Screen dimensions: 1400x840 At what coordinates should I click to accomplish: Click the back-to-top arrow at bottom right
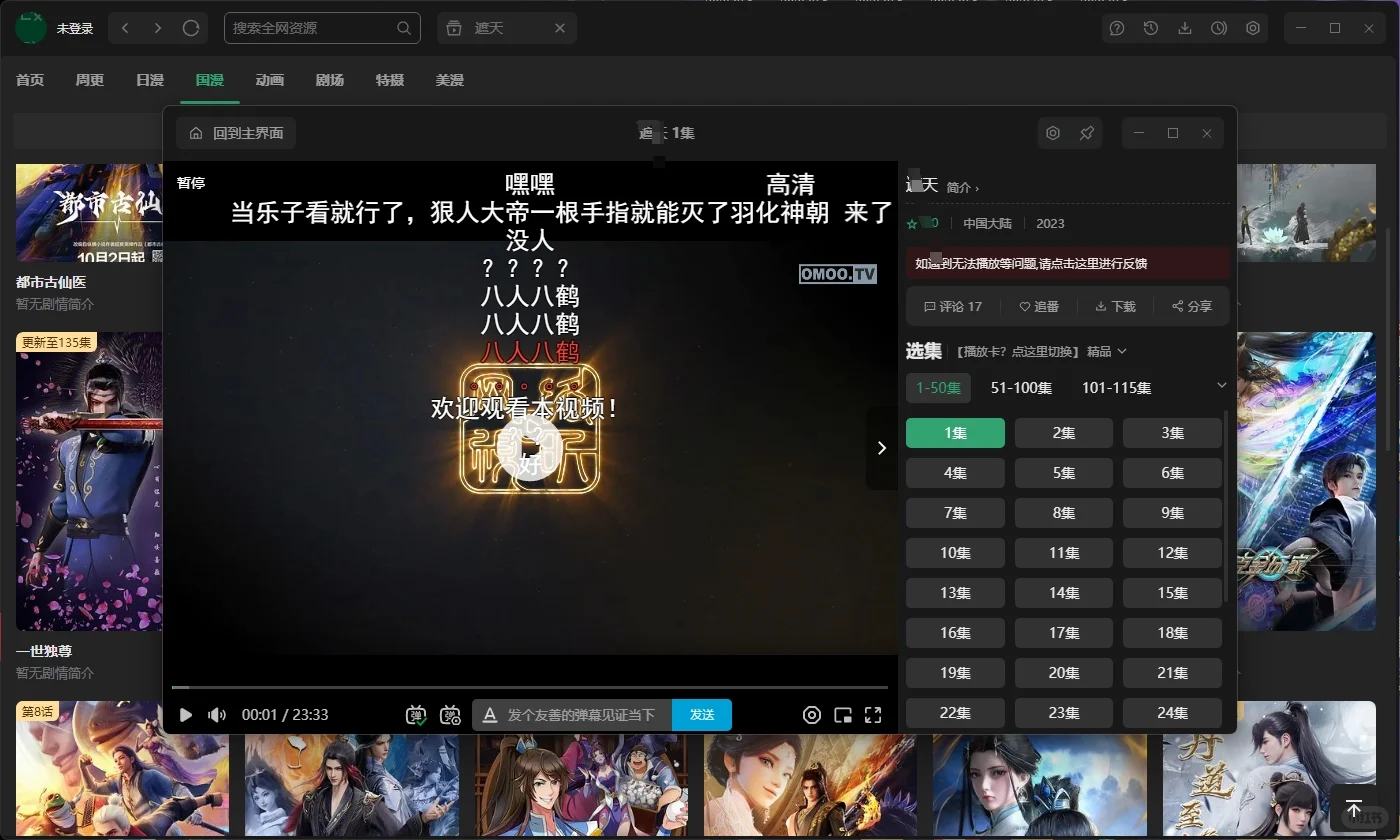(1355, 808)
